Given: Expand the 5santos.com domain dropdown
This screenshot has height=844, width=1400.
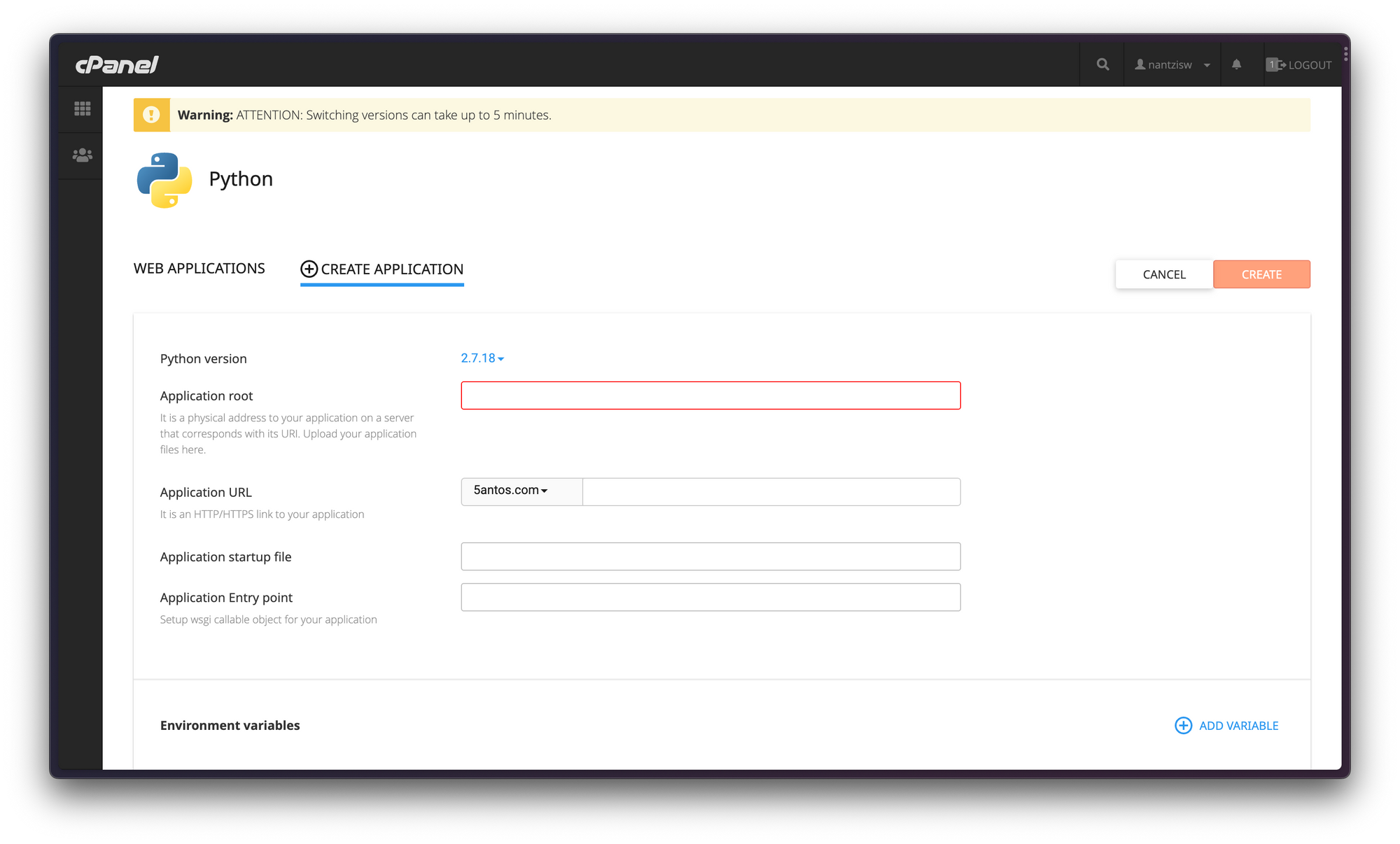Looking at the screenshot, I should (x=511, y=491).
